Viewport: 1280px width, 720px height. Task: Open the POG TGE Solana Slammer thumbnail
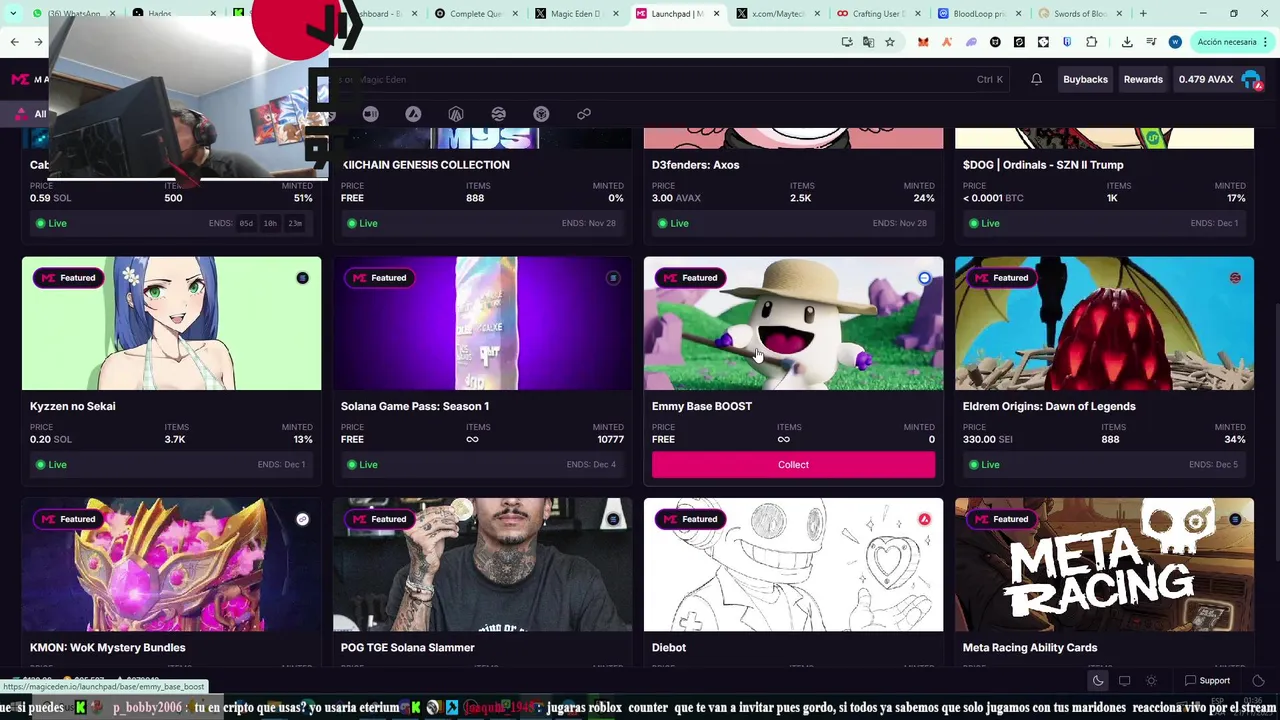click(x=482, y=564)
